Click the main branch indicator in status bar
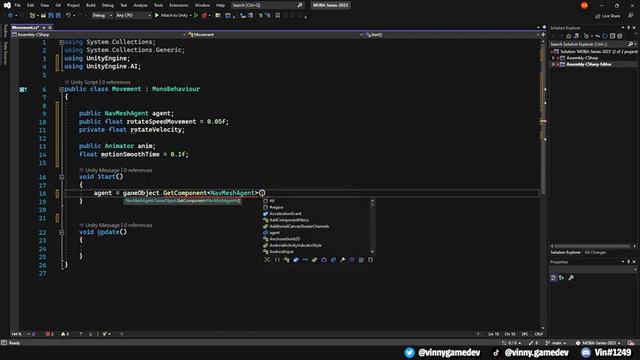 556,343
